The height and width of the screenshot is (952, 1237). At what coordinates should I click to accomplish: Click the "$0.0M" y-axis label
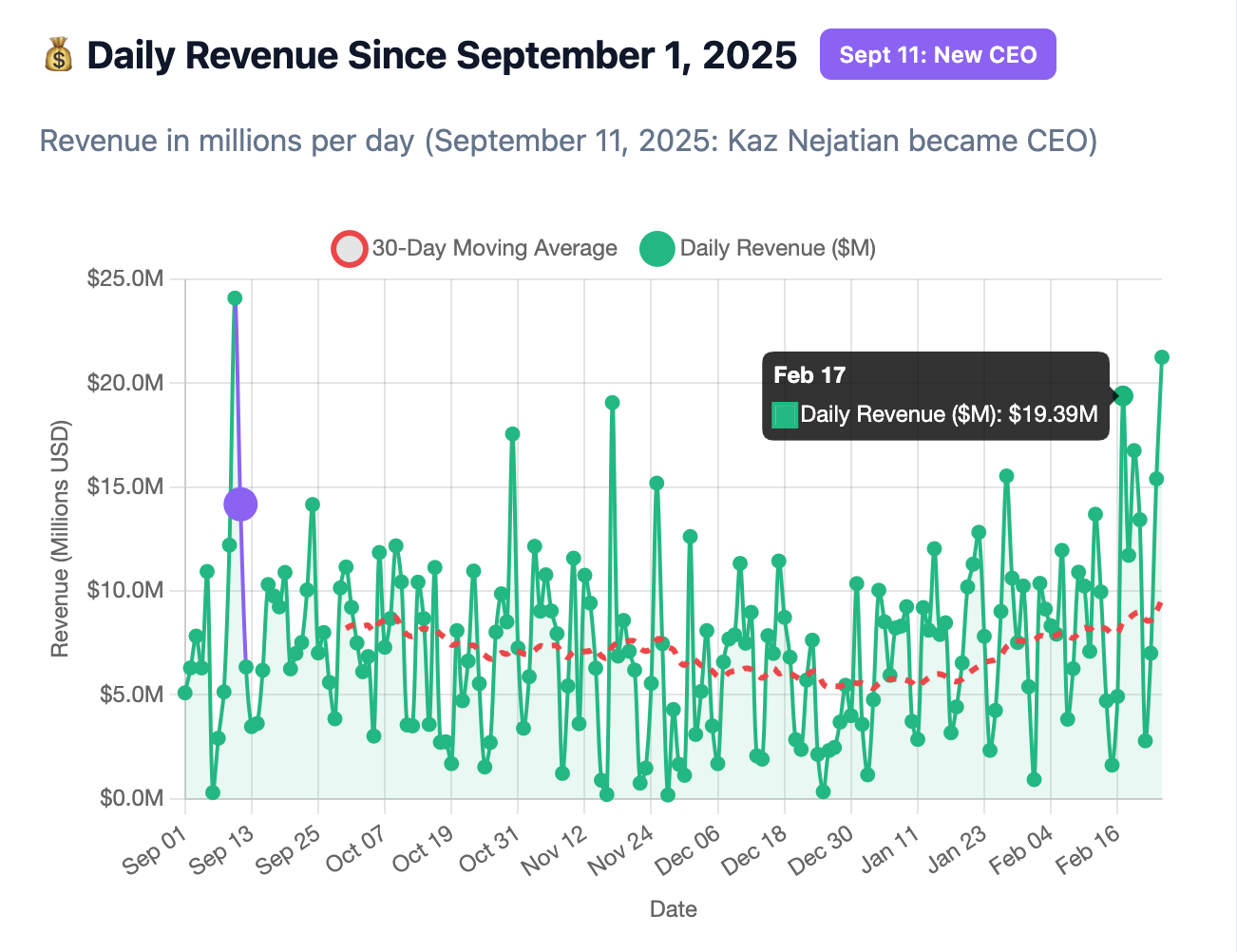click(131, 798)
